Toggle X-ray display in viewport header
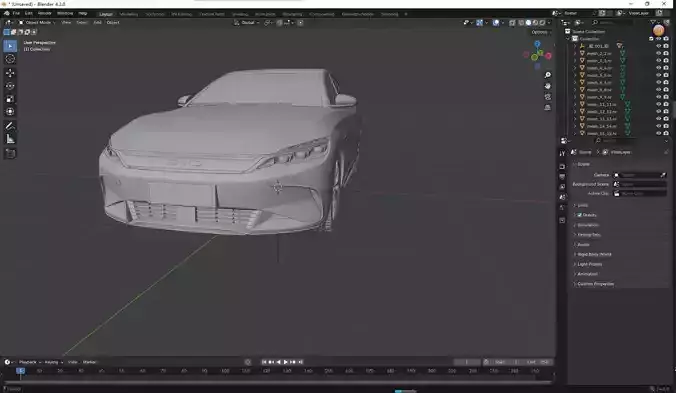 512,22
